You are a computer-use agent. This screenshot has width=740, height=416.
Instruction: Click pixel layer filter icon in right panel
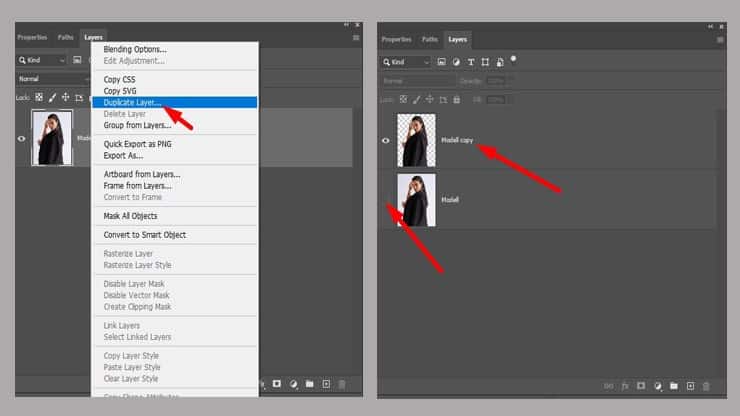[x=441, y=62]
